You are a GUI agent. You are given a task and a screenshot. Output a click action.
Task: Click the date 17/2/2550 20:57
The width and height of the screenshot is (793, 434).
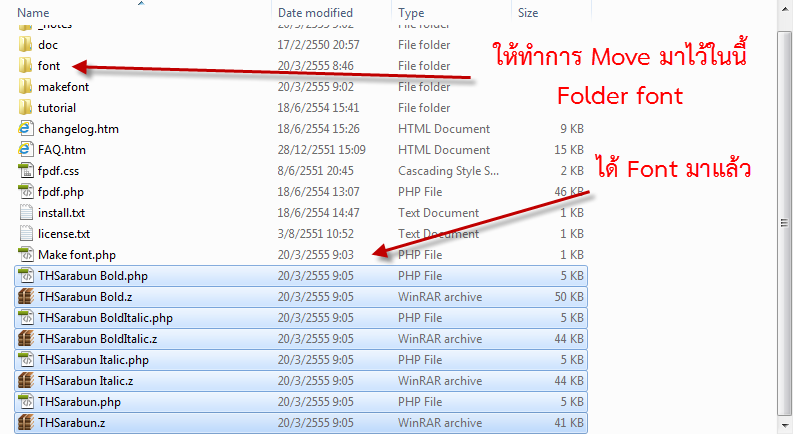[318, 45]
